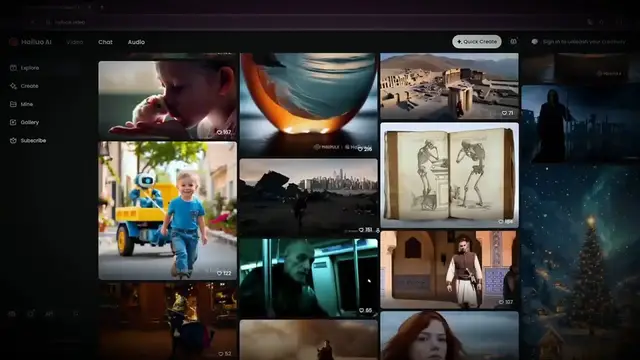Open the red-haired woman video
640x360 pixels.
(449, 336)
